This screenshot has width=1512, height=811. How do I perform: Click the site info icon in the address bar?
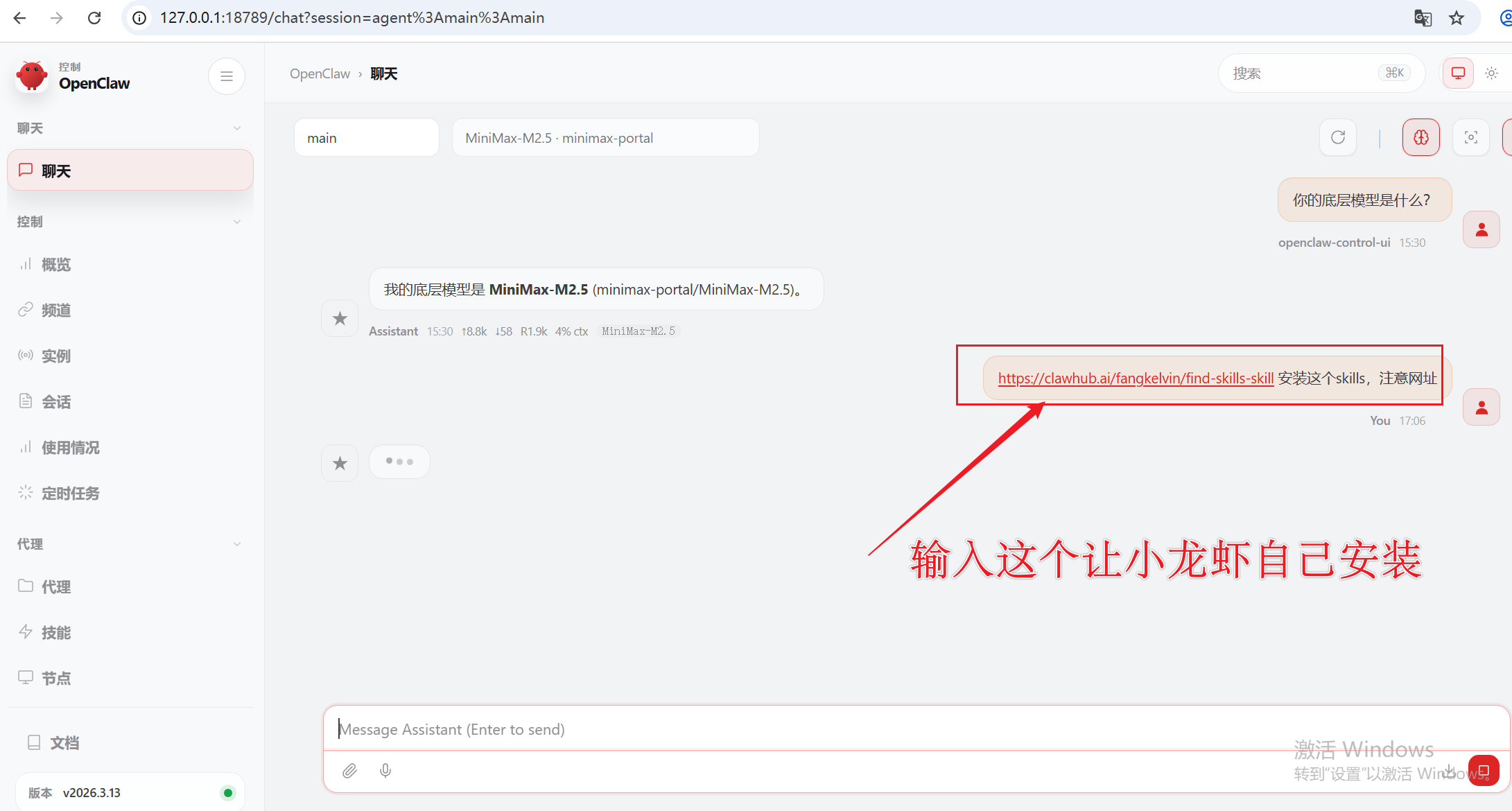[x=139, y=18]
